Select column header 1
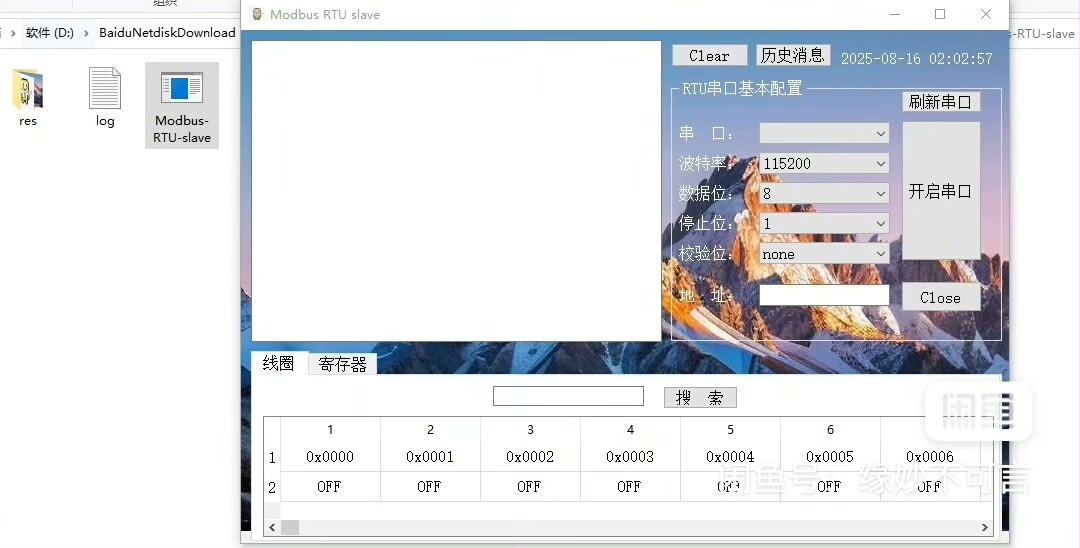1080x548 pixels. [x=331, y=430]
